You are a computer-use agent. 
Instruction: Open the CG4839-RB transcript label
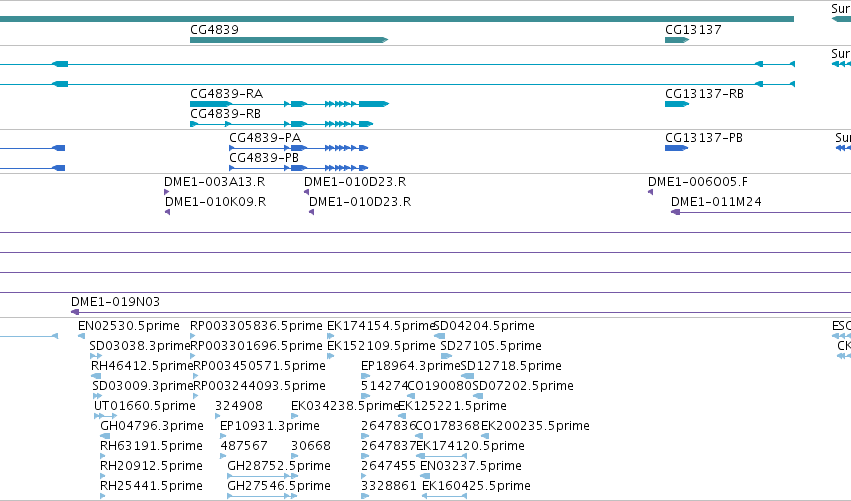[225, 114]
